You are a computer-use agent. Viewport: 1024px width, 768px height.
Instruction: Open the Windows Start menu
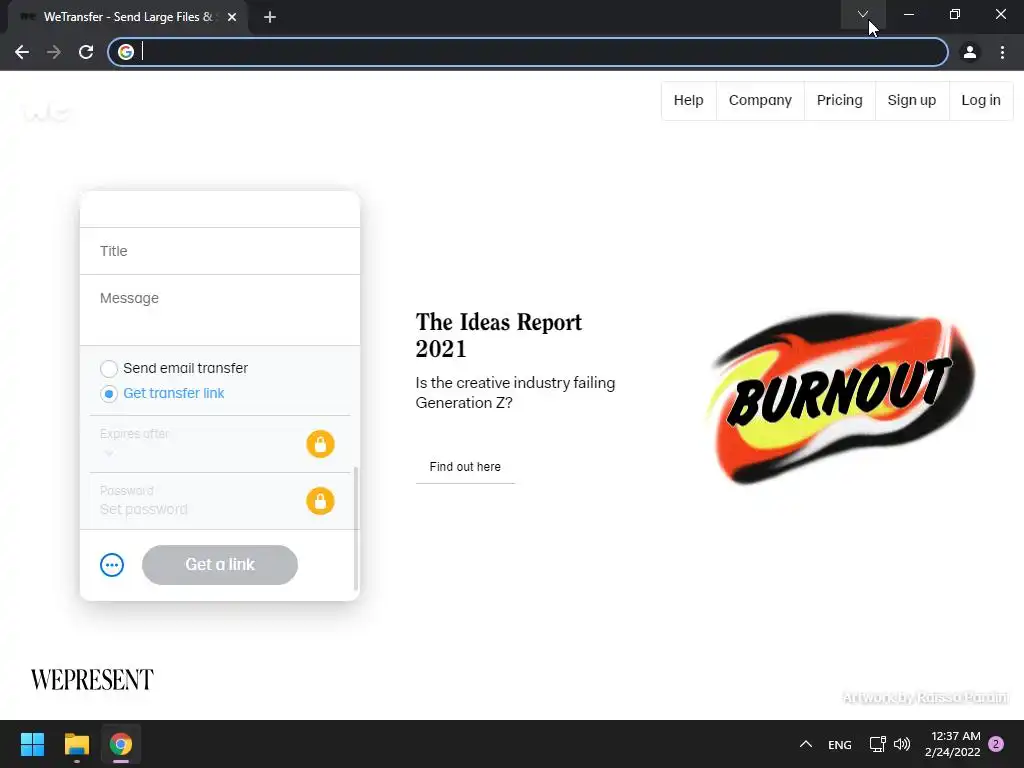[x=32, y=744]
